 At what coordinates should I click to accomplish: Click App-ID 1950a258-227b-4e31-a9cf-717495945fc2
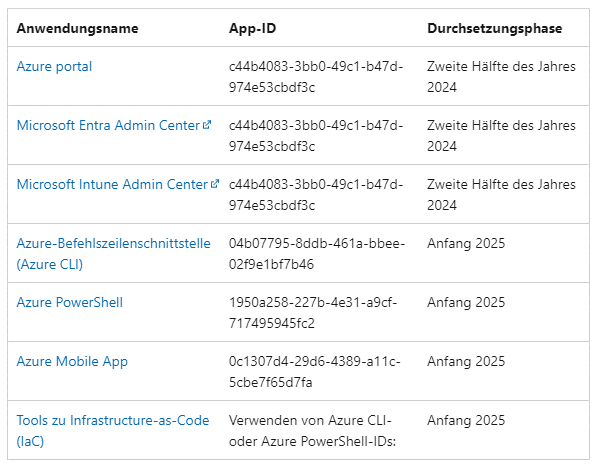coord(313,313)
